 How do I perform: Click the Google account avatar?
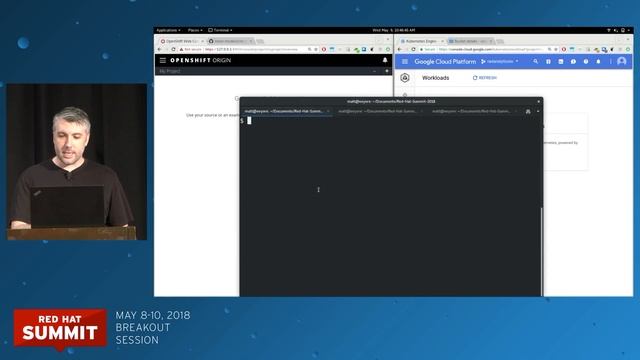pyautogui.click(x=622, y=61)
